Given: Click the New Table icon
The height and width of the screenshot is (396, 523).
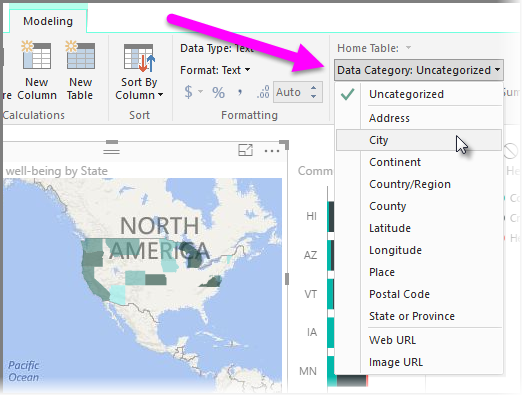Looking at the screenshot, I should coord(80,55).
